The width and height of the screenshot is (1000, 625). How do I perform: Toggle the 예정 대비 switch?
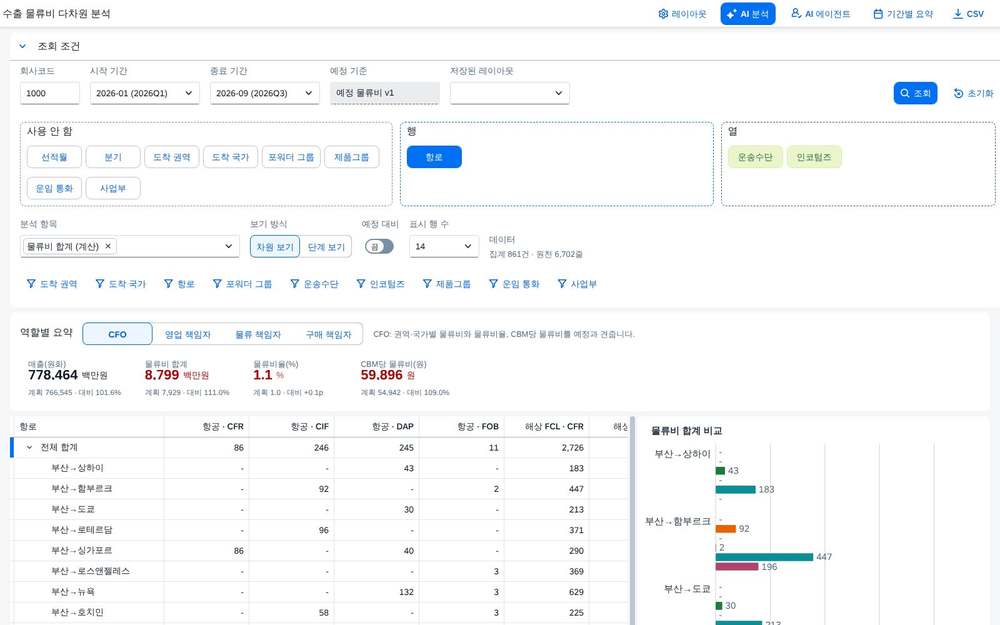point(379,247)
